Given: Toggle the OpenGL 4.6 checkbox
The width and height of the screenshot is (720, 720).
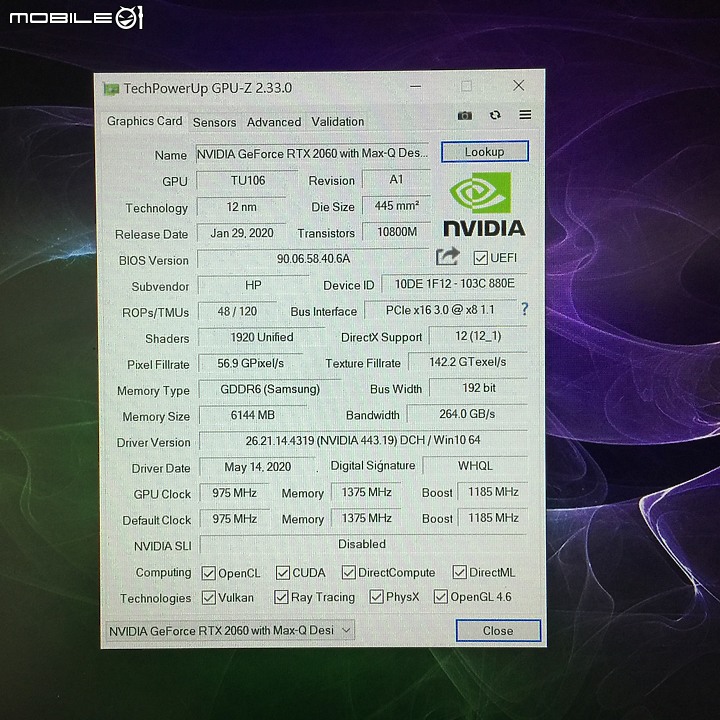Looking at the screenshot, I should click(441, 596).
